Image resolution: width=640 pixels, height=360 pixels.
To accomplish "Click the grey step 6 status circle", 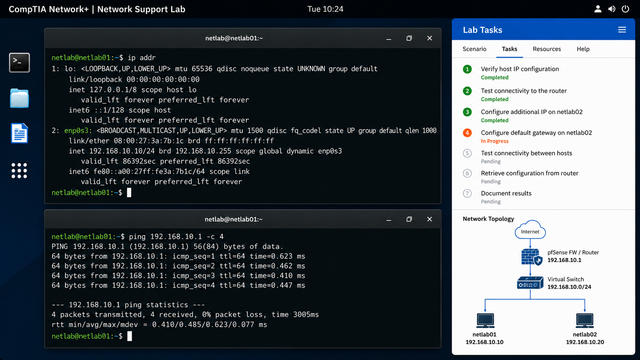I will [467, 173].
